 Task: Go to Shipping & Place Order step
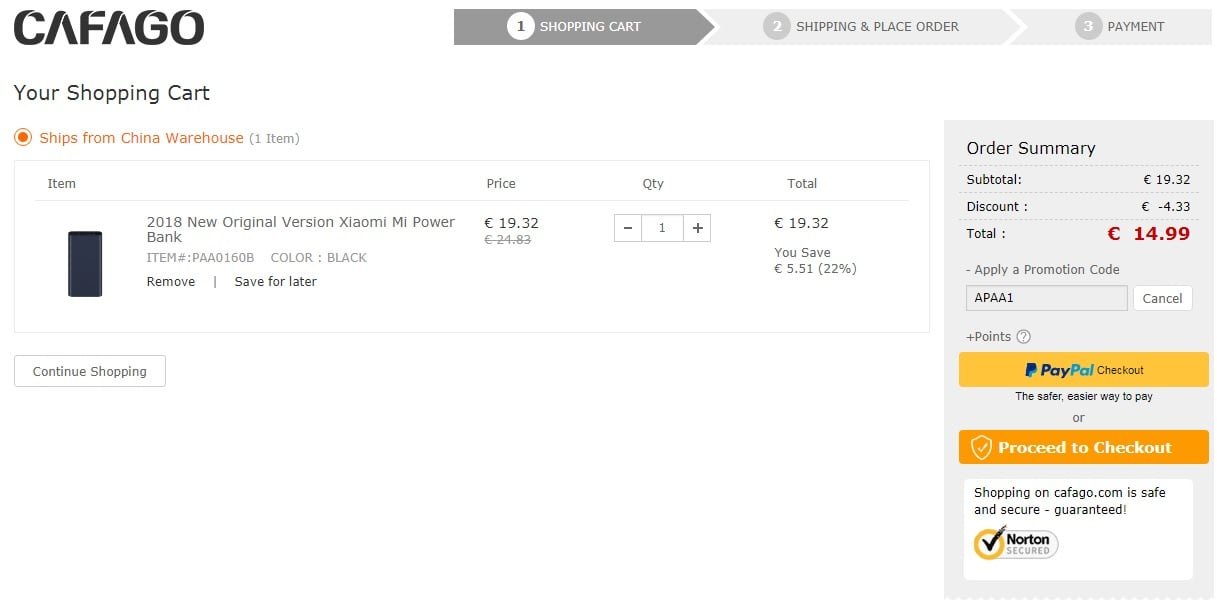pos(862,27)
